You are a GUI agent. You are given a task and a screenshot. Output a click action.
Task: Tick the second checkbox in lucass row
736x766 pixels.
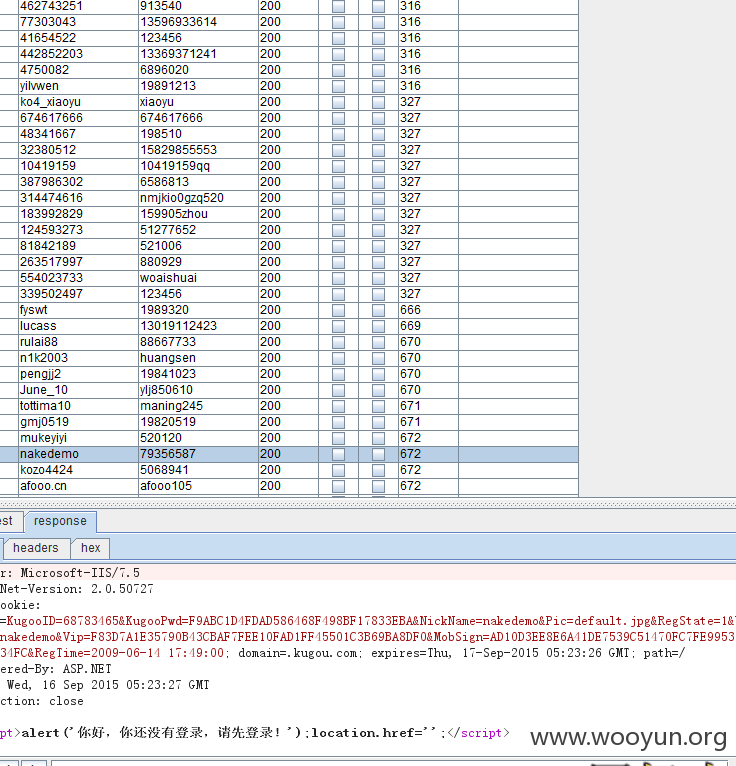(x=379, y=326)
